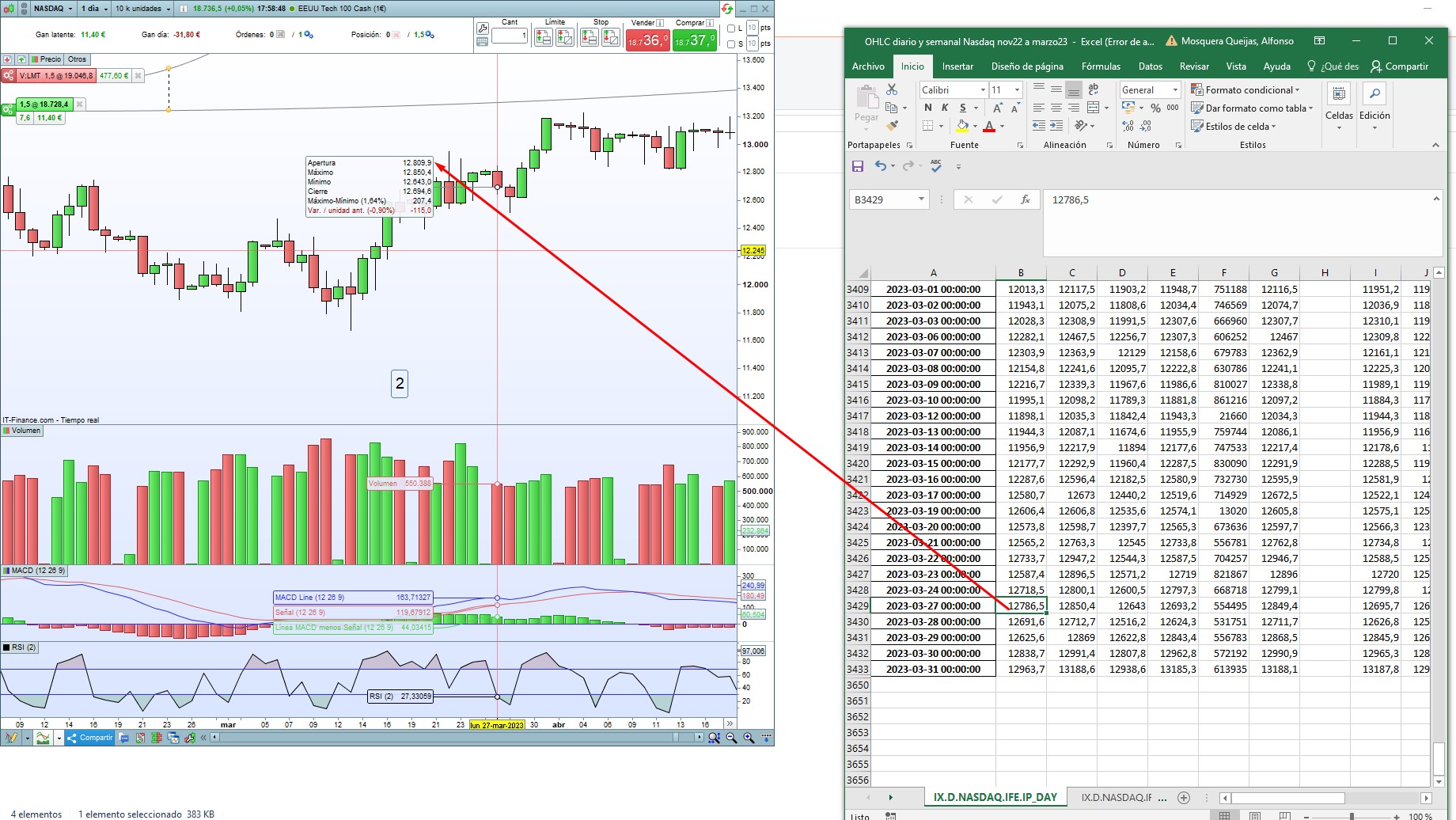Collapse the Excel ribbon with the chevron
The width and height of the screenshot is (1456, 820).
[x=1435, y=145]
